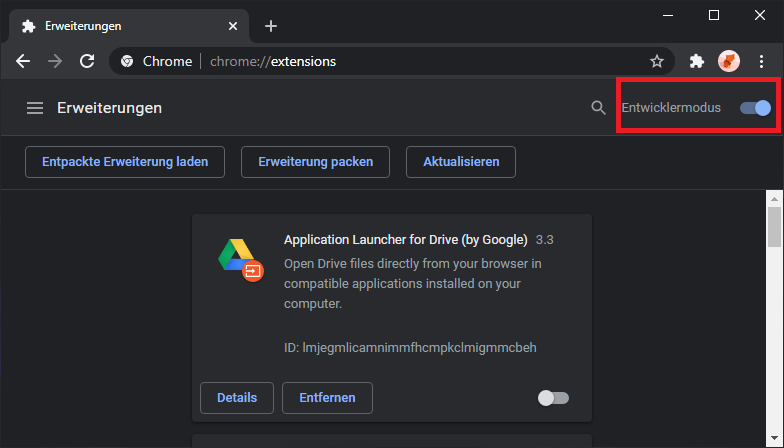Open the Extensions puzzle icon in toolbar
Screen dimensions: 784x448
coord(697,61)
